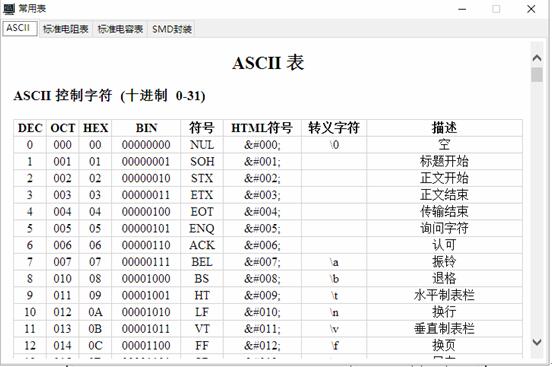This screenshot has width=552, height=367.
Task: Click the 转义字符 column header
Action: click(x=334, y=128)
